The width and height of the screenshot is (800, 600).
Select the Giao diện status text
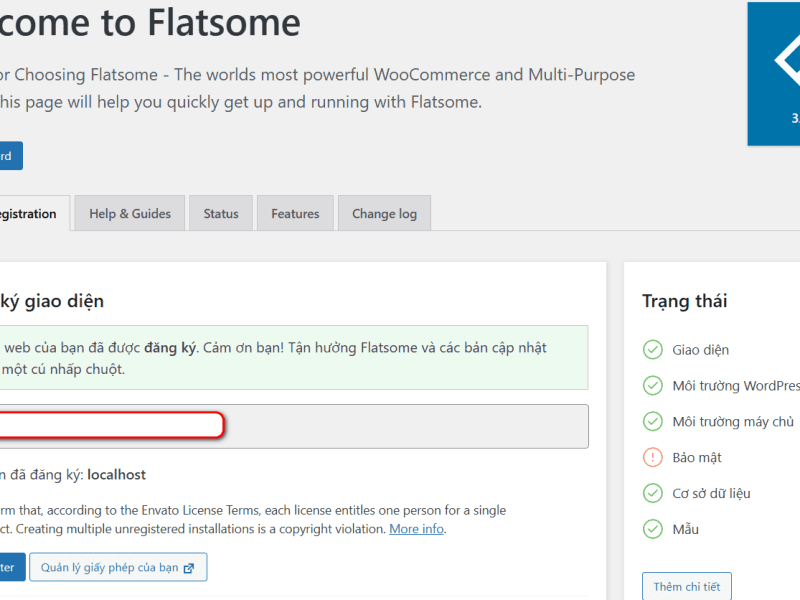pos(701,350)
